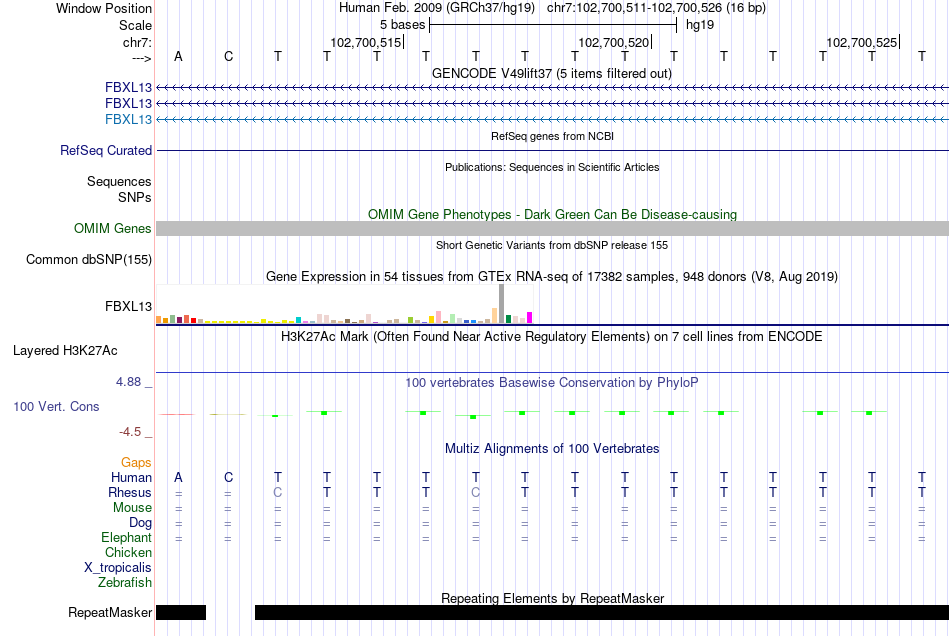Click the OMIM Genes label
The height and width of the screenshot is (636, 950).
[113, 228]
